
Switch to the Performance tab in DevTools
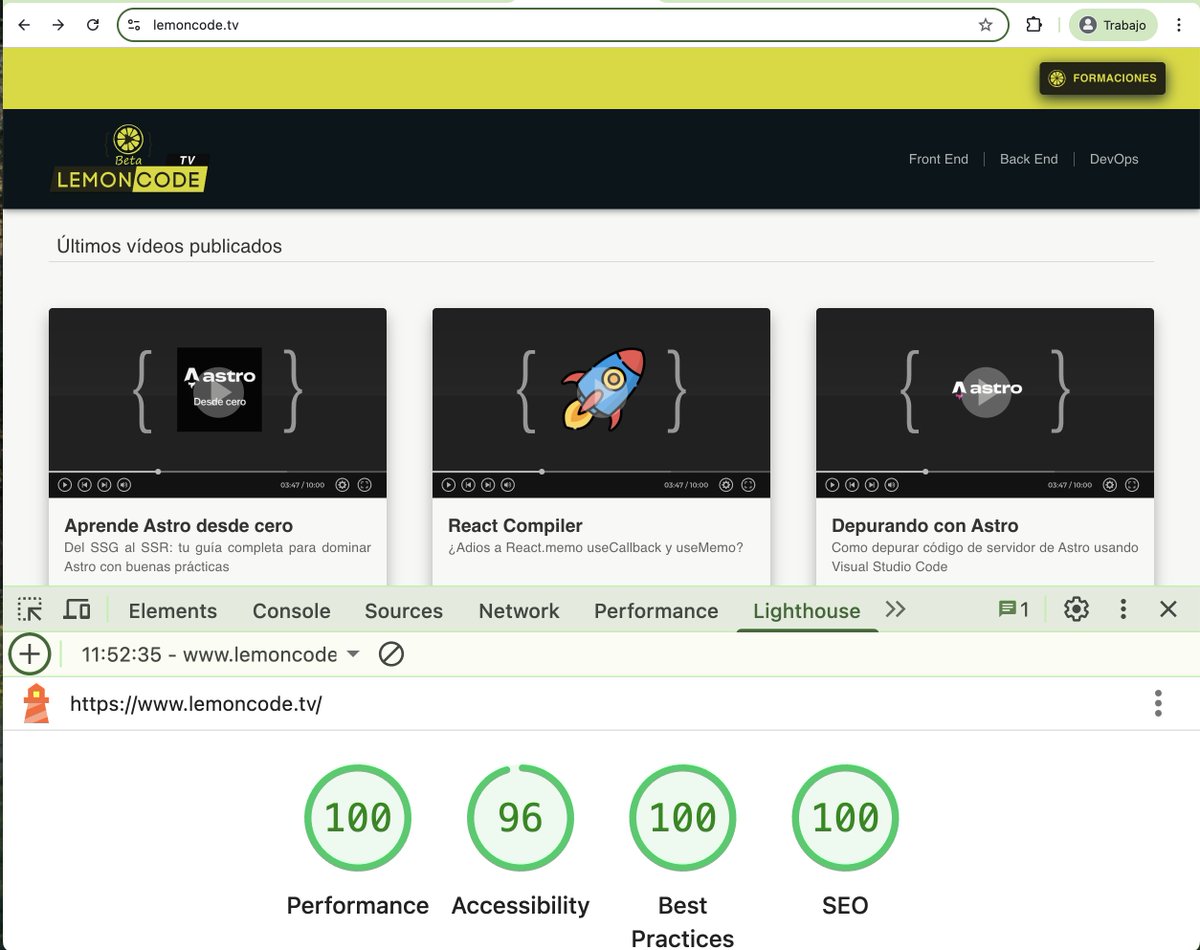656,611
